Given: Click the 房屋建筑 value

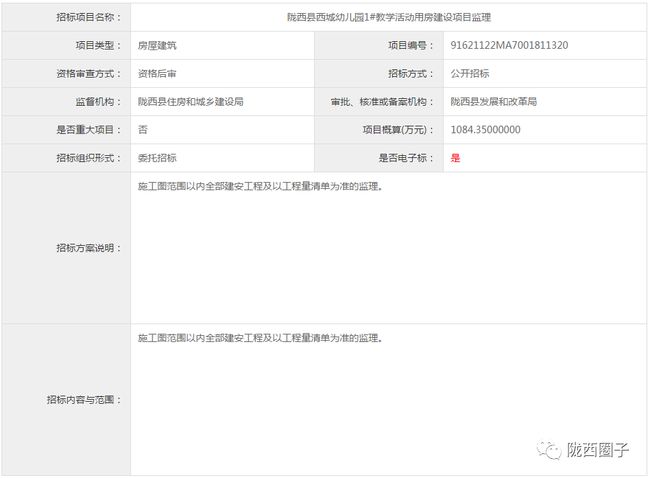Looking at the screenshot, I should (x=157, y=46).
